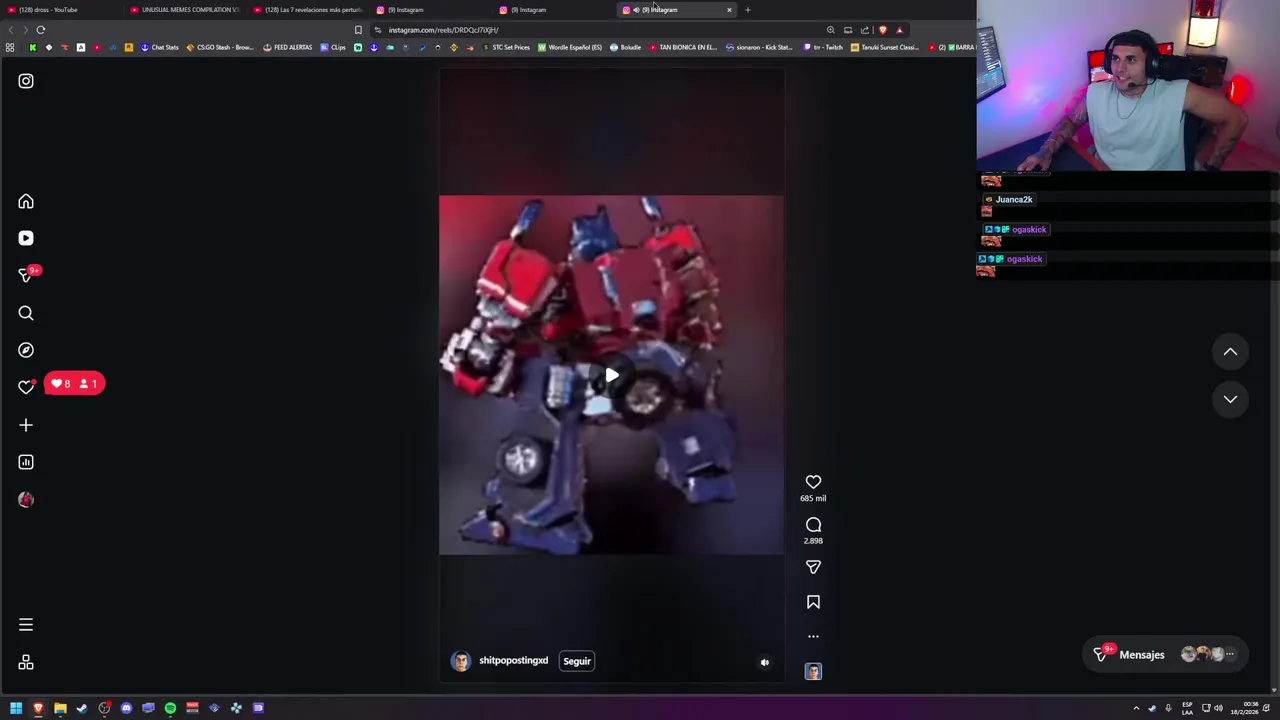Open Direct messages icon in sidebar
1280x720 pixels.
pyautogui.click(x=27, y=275)
